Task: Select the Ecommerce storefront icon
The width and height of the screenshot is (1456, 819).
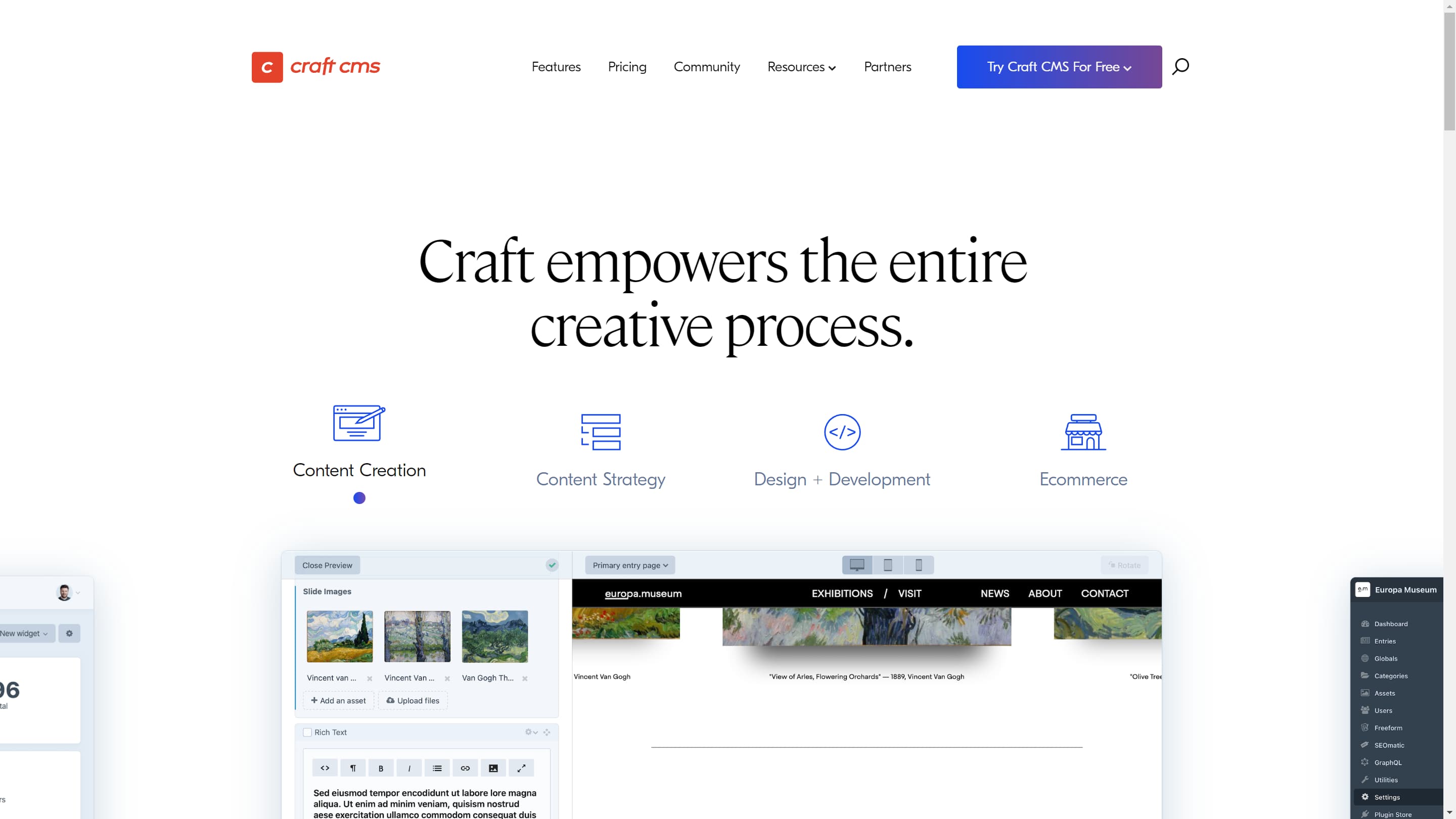Action: (x=1083, y=432)
